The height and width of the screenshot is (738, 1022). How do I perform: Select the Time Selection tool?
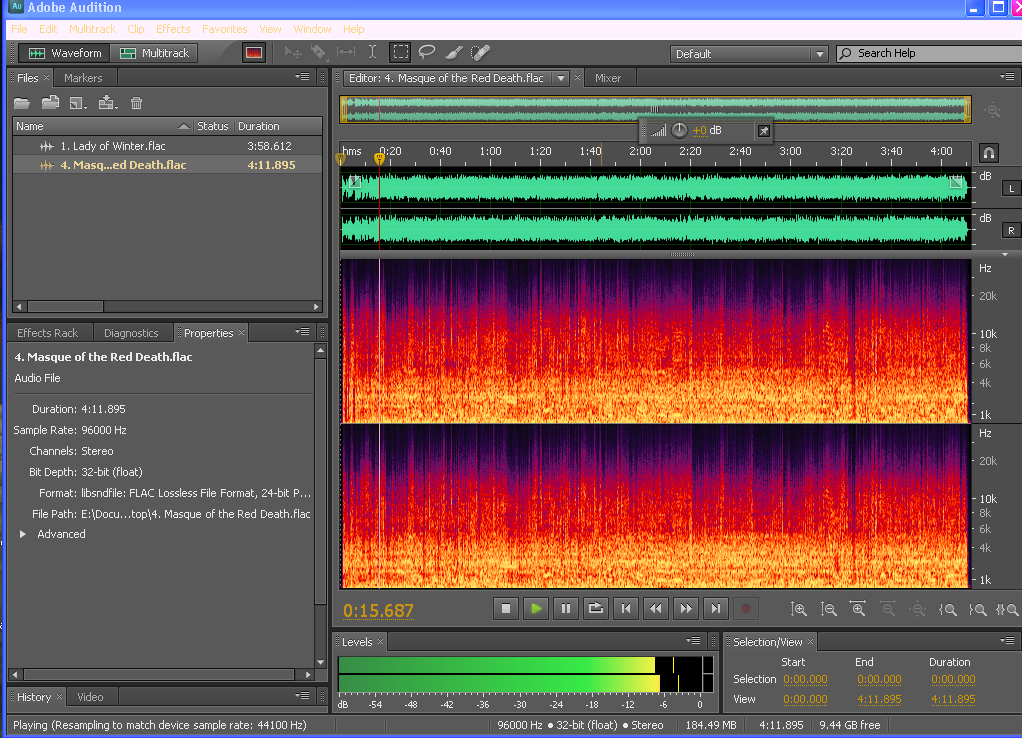point(372,53)
